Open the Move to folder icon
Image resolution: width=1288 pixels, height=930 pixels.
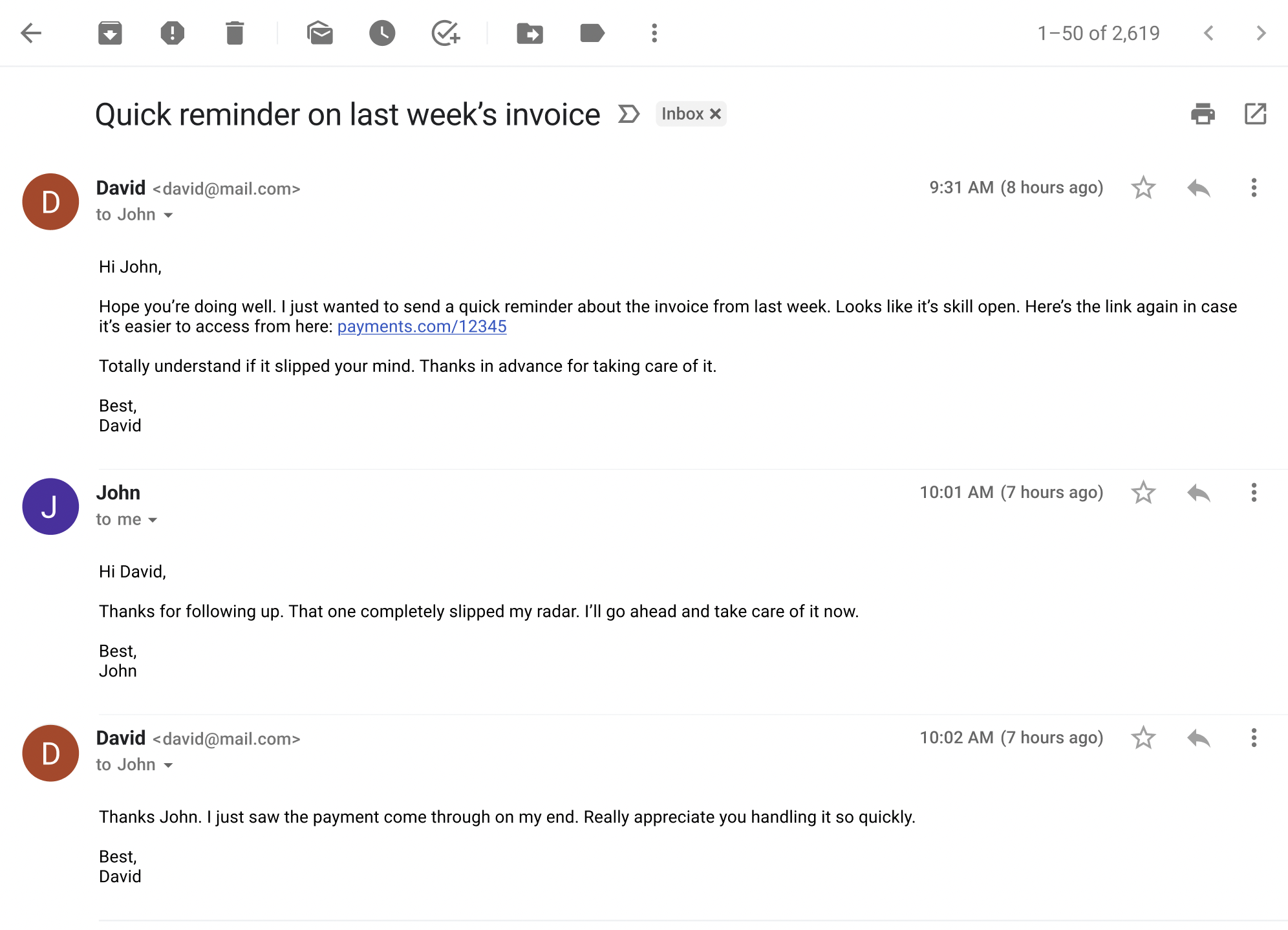coord(530,33)
